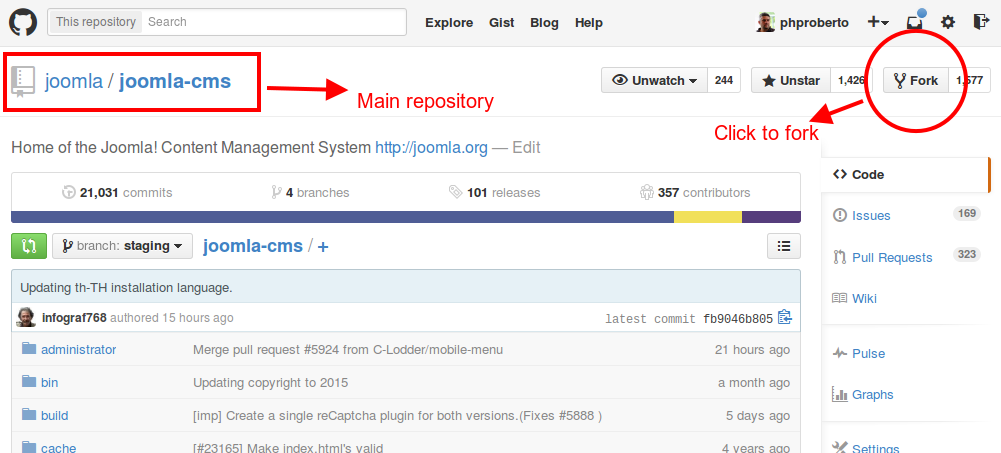Create new file with plus link
Viewport: 1001px width, 453px height.
pos(323,246)
